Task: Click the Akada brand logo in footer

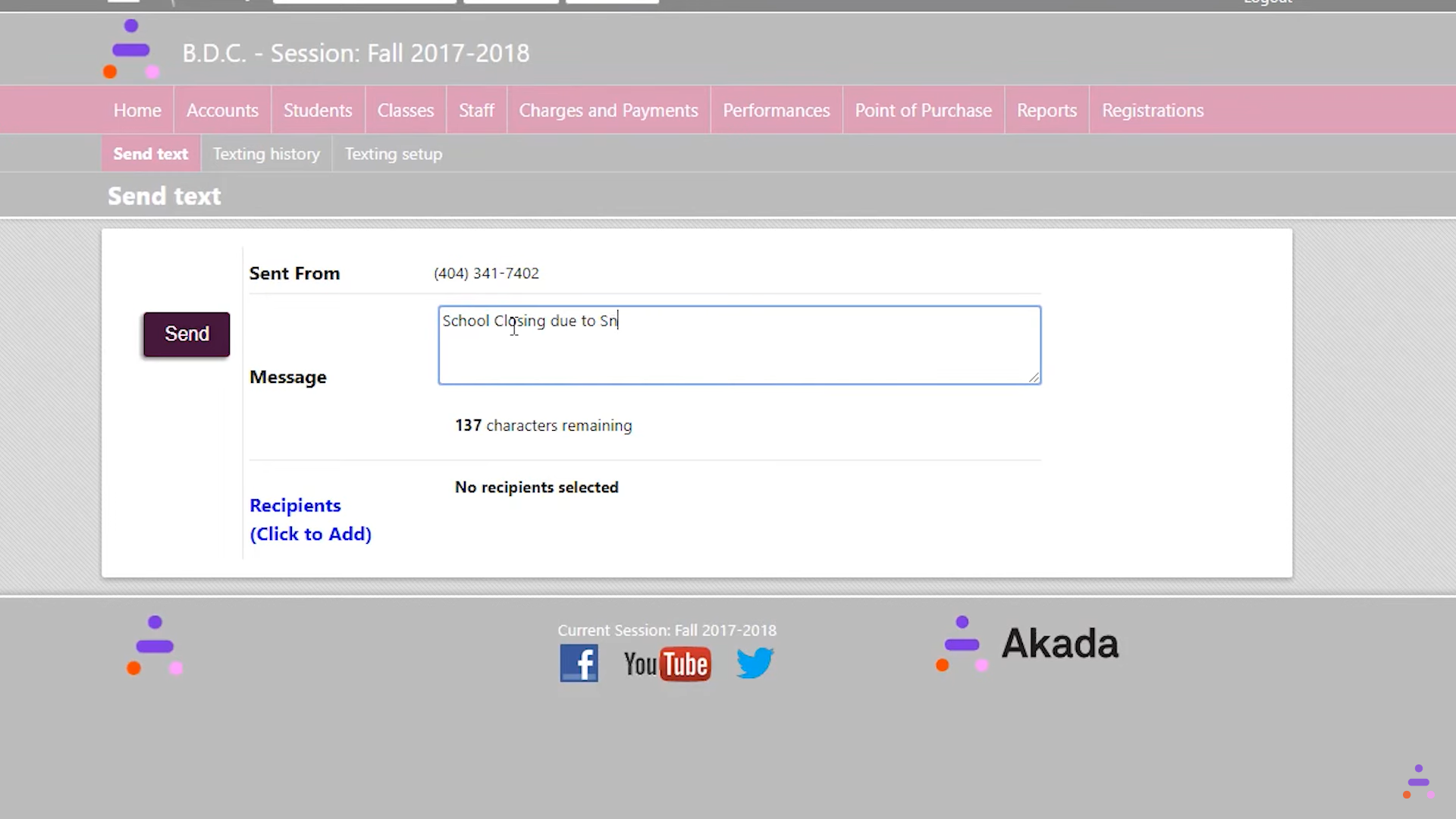Action: tap(1028, 645)
